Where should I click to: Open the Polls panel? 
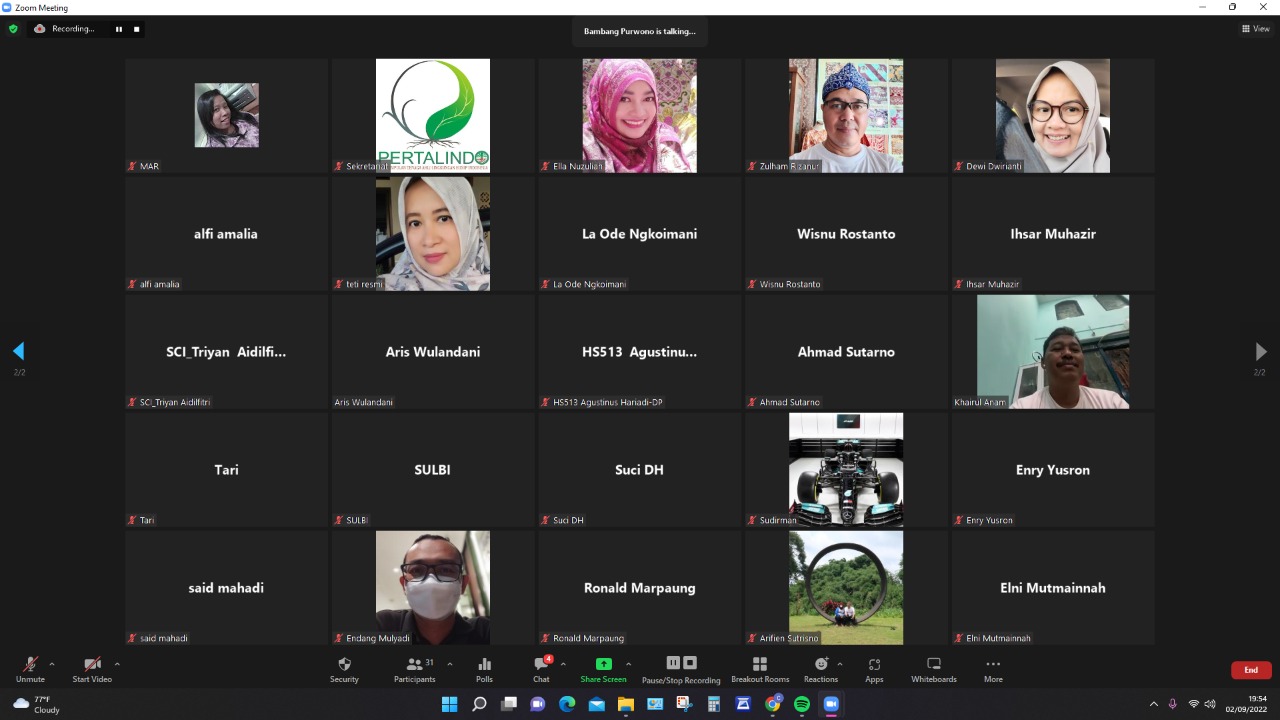pyautogui.click(x=484, y=668)
